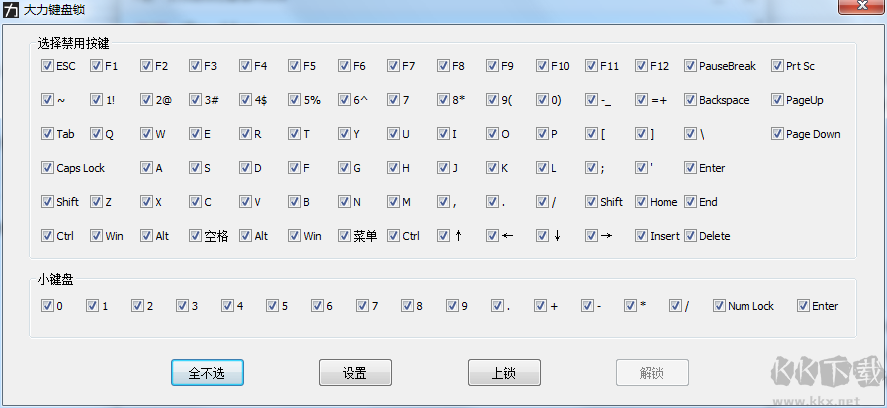Toggle the Backspace checkbox

690,100
